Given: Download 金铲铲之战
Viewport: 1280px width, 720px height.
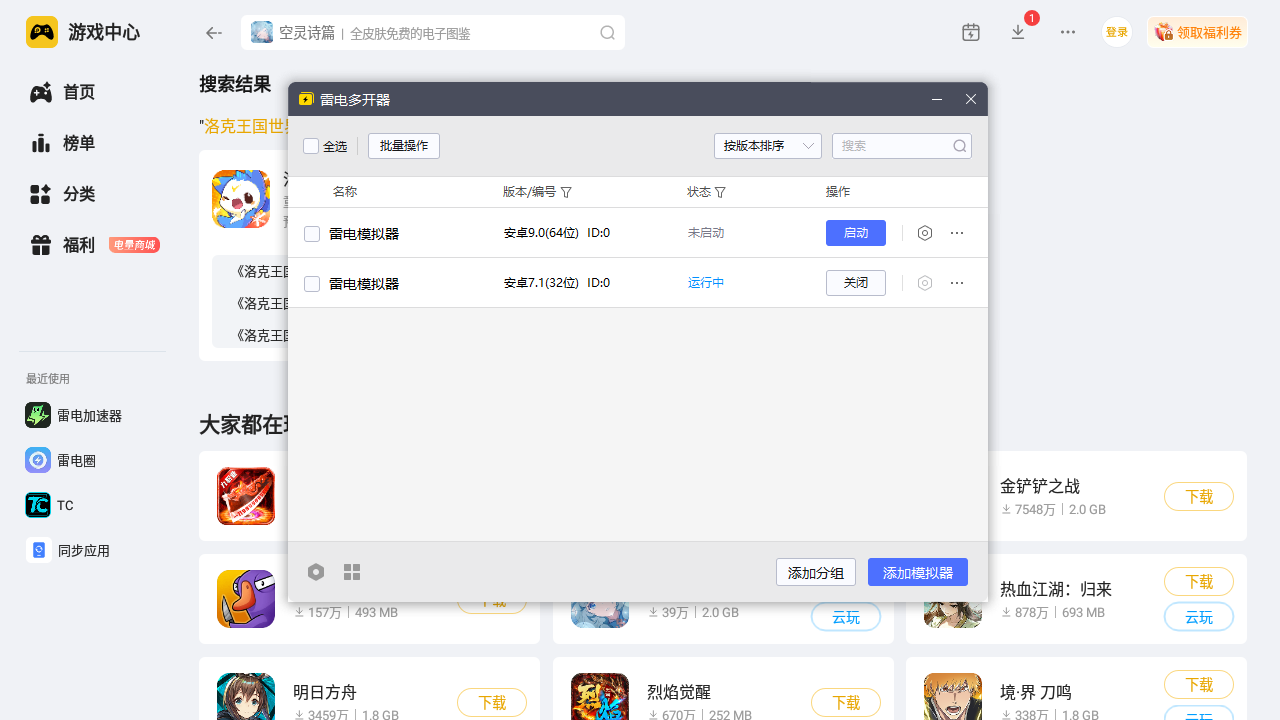Looking at the screenshot, I should coord(1199,497).
